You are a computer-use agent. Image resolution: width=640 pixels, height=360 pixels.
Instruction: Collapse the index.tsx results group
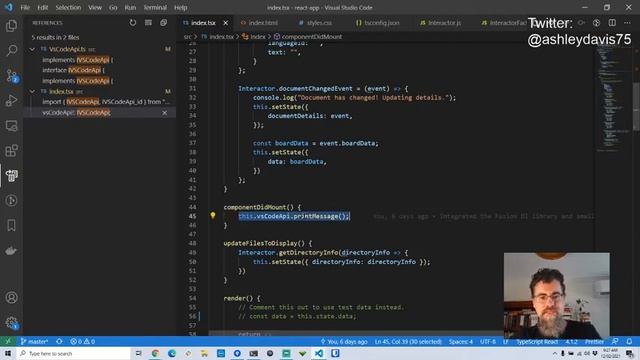point(32,91)
